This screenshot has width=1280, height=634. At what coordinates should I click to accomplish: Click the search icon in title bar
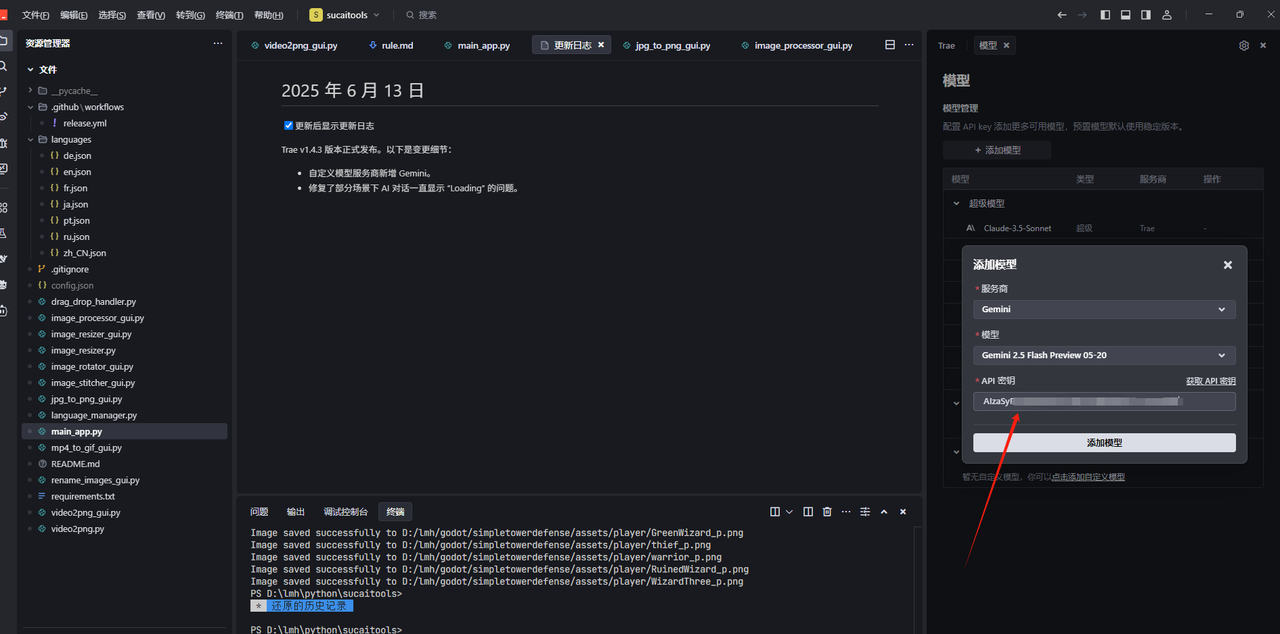411,15
